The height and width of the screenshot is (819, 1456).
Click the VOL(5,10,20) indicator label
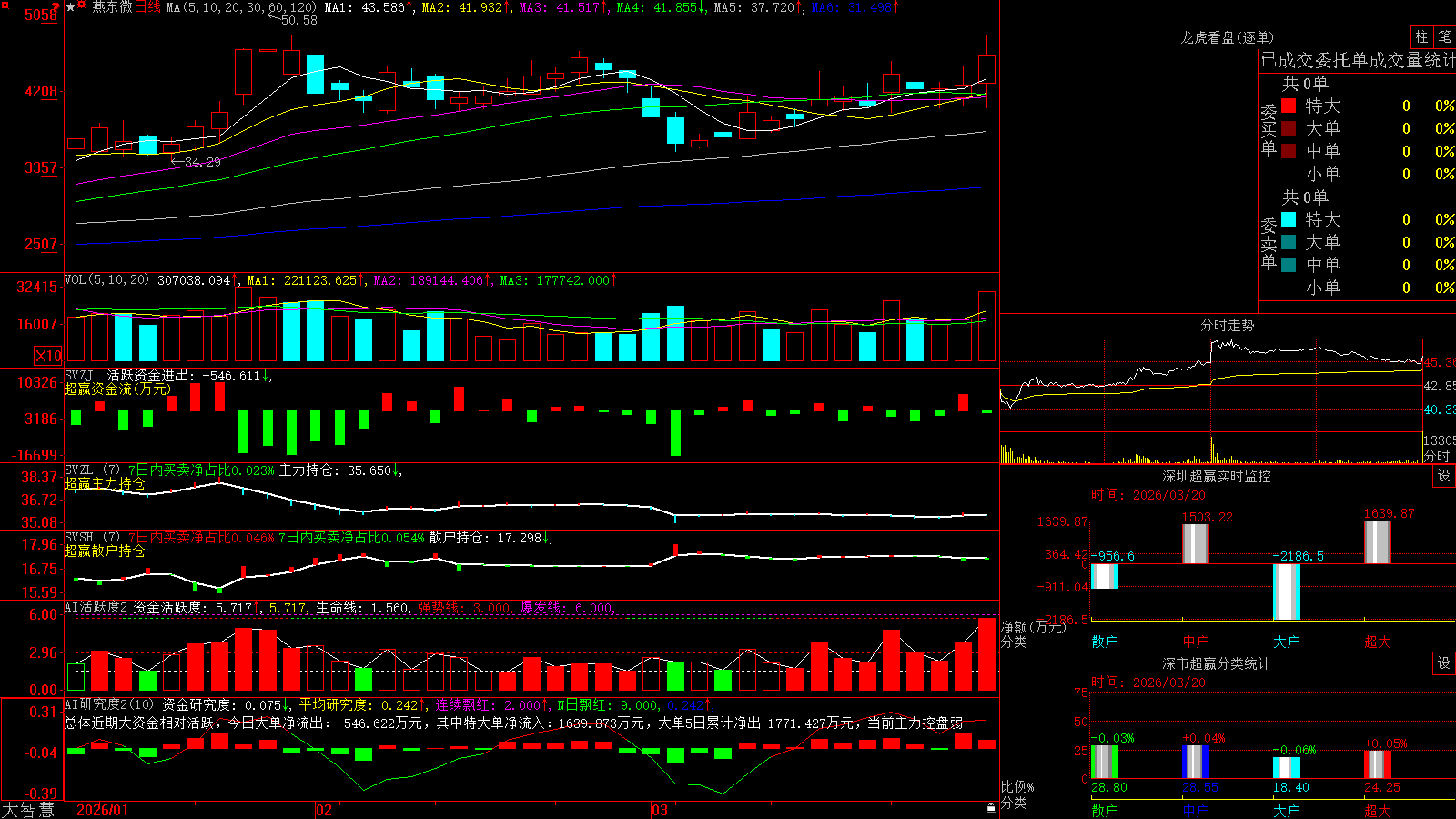pyautogui.click(x=107, y=280)
